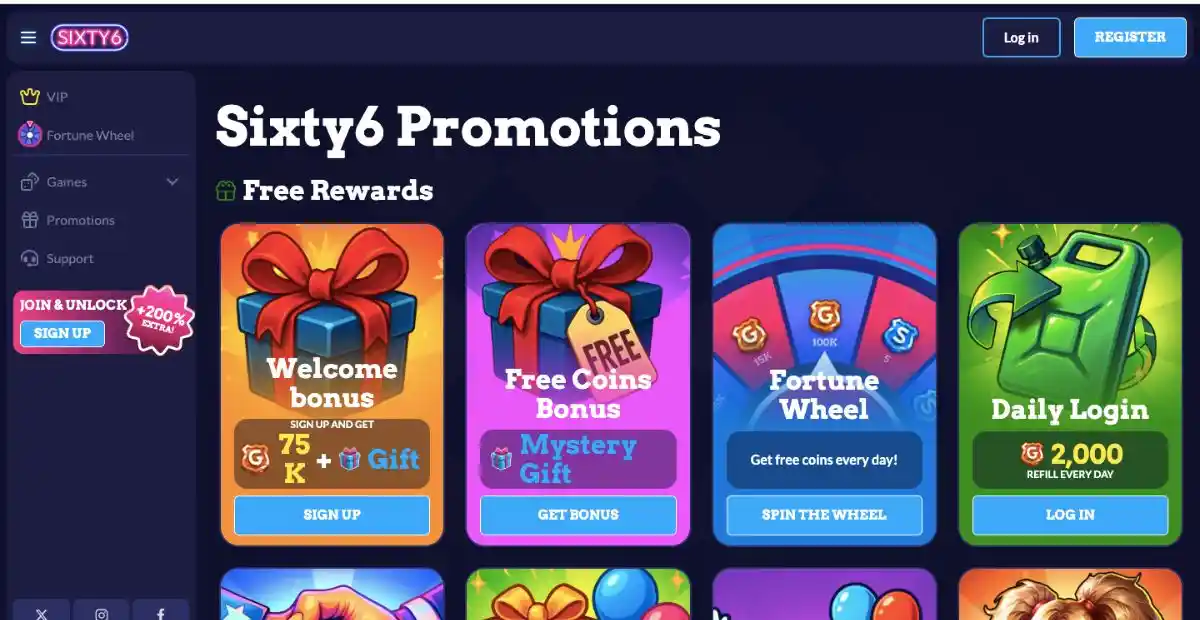Open the X (Twitter) social icon
The width and height of the screenshot is (1200, 620).
(x=41, y=613)
